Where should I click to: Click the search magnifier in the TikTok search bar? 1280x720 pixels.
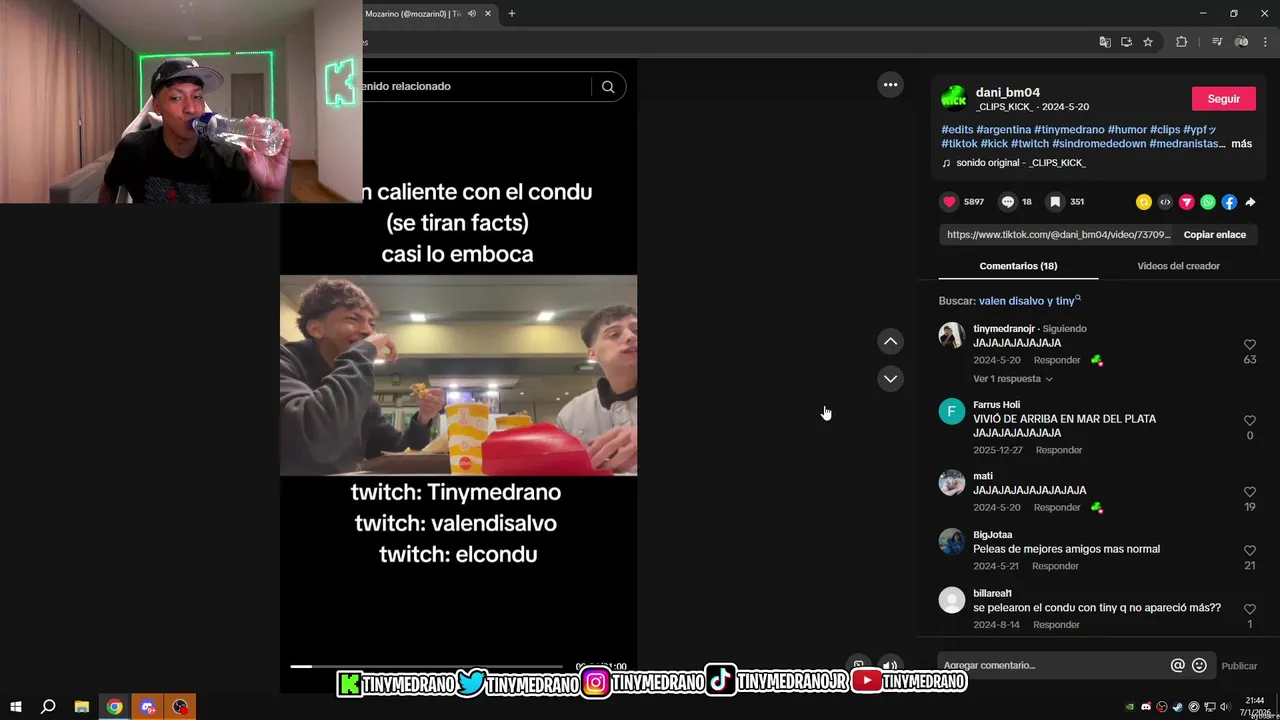click(608, 87)
